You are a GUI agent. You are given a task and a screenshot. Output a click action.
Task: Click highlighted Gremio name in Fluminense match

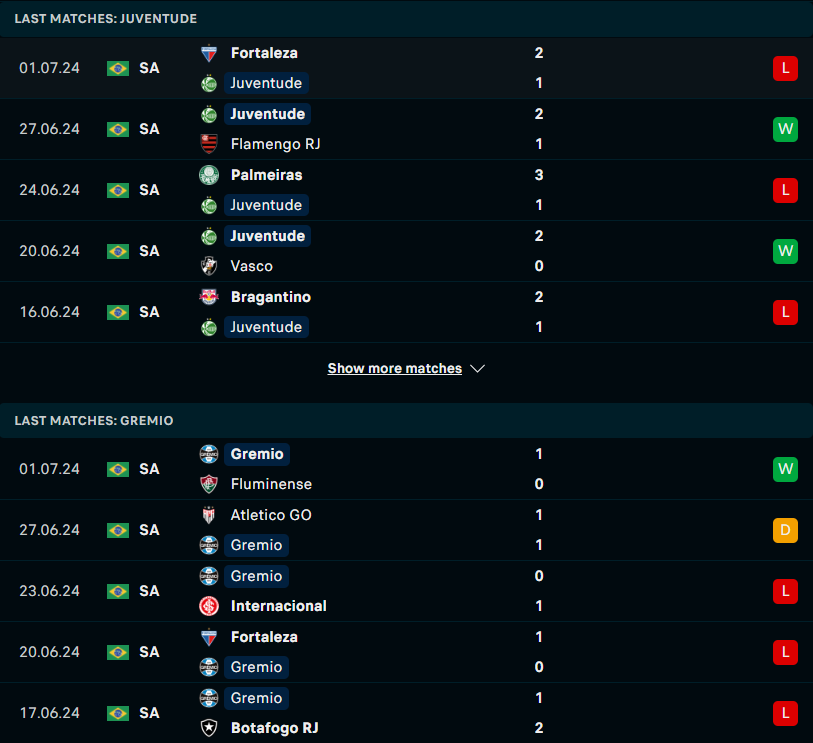coord(257,454)
